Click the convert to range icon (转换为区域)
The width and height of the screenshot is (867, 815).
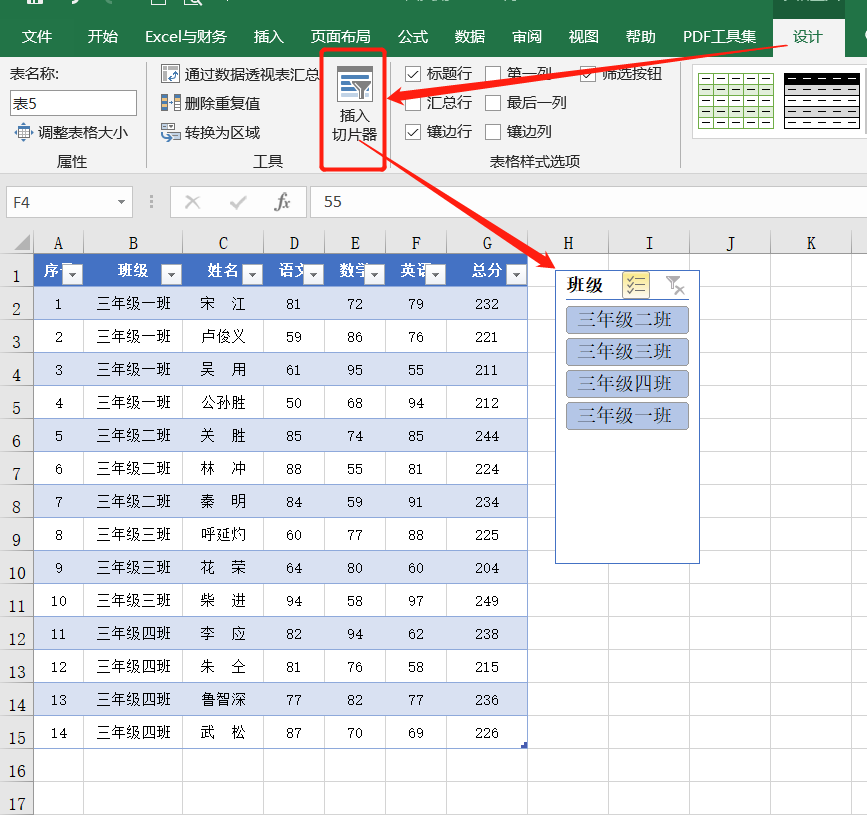(170, 132)
